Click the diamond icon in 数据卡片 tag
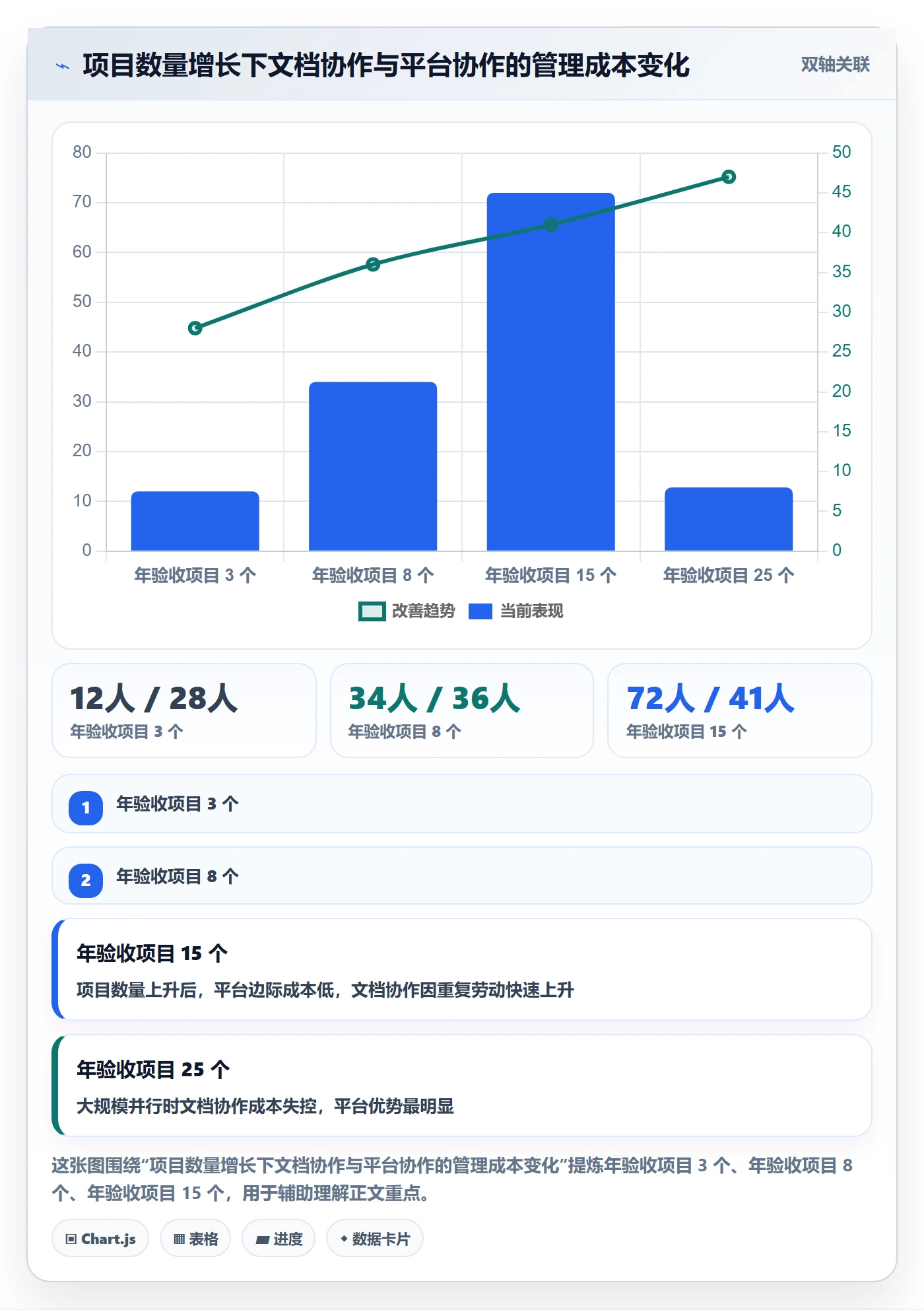 tap(344, 1239)
